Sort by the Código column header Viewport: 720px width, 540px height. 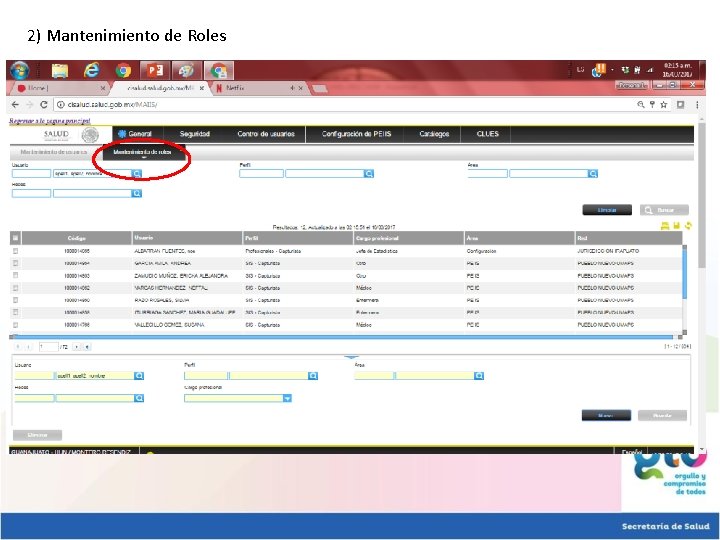coord(76,238)
